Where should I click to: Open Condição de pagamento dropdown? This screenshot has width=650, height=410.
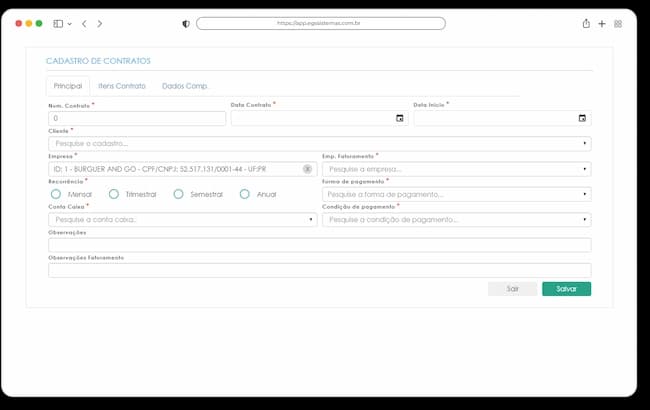[456, 219]
